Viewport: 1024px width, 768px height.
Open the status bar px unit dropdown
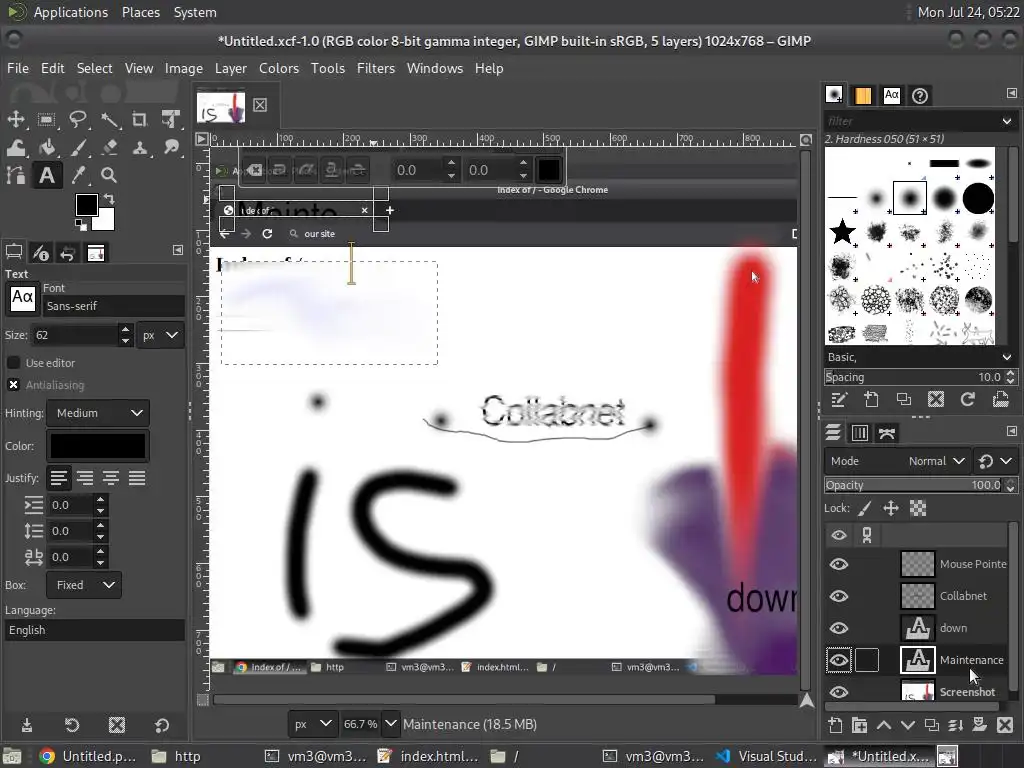313,724
